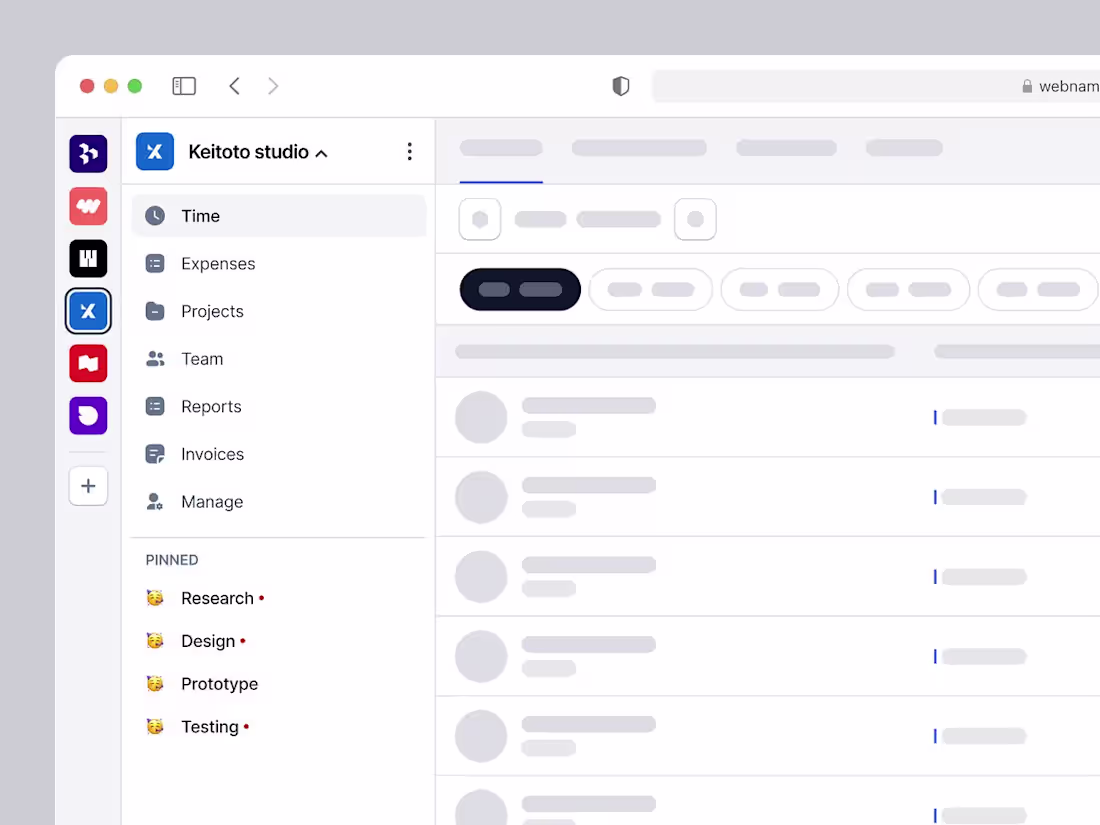Select the first underlined placeholder tab
The image size is (1100, 825).
tap(501, 149)
